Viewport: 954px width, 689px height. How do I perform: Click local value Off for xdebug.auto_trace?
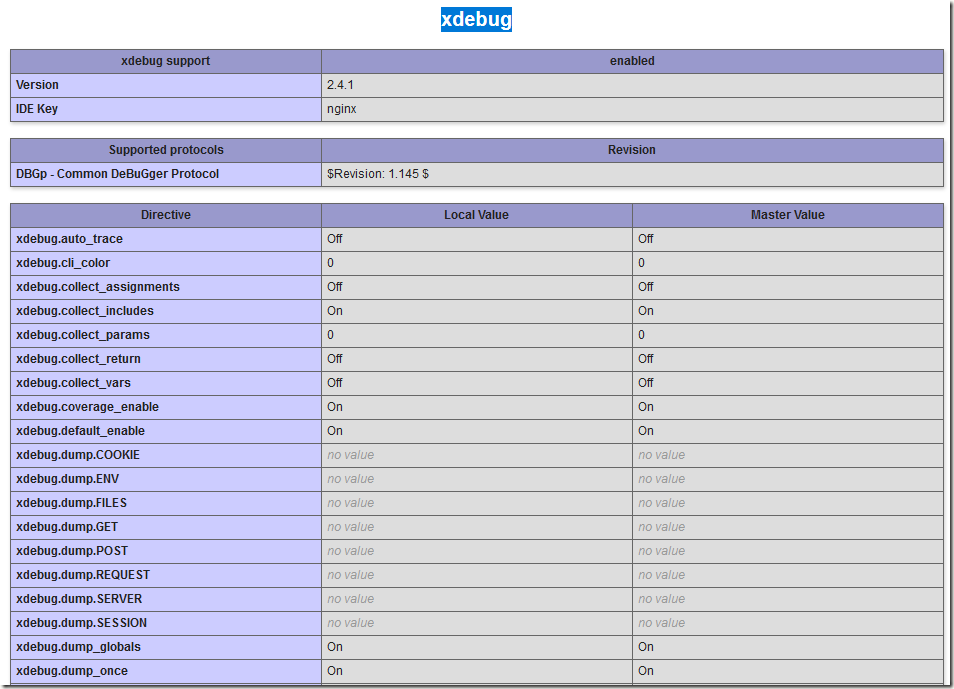click(335, 239)
